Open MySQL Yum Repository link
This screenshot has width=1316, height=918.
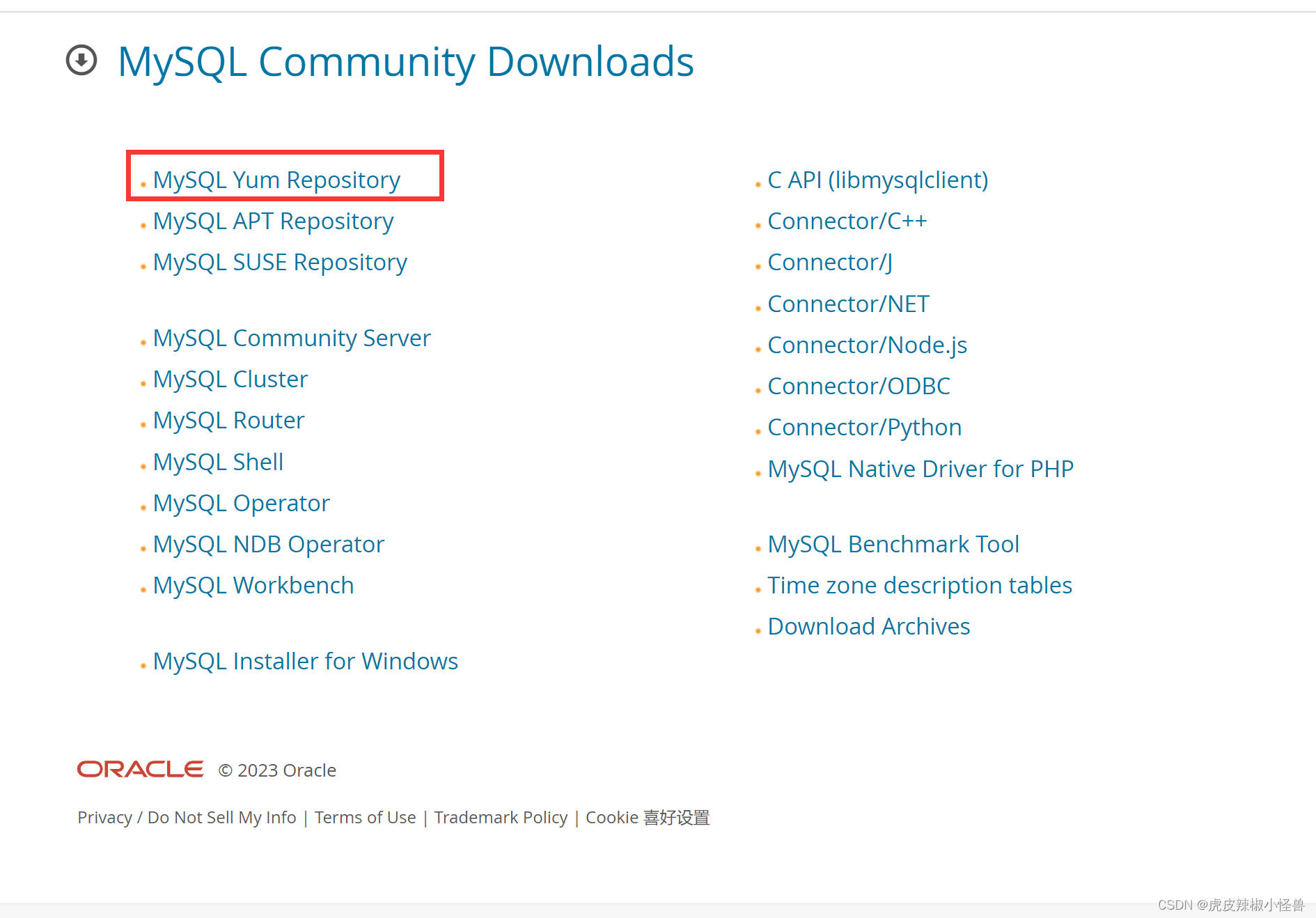(276, 180)
